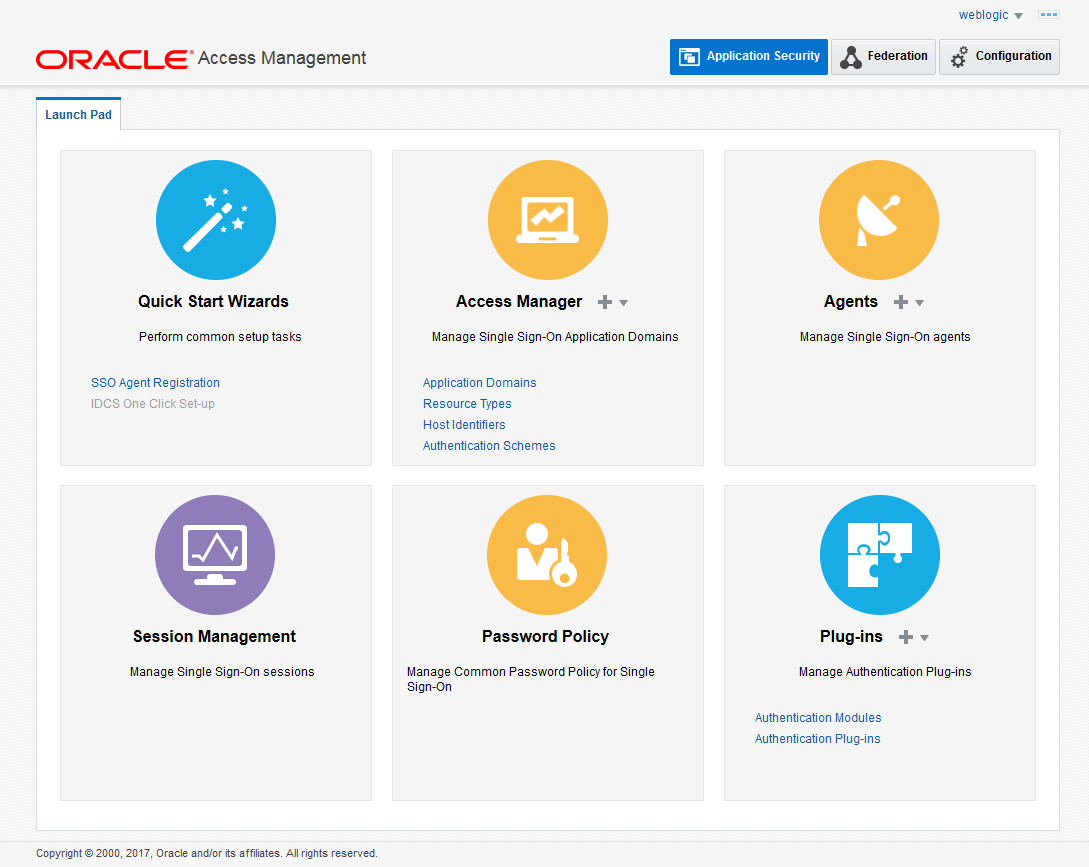Click the Agents heading
Screen dimensions: 1089x867
tap(851, 302)
